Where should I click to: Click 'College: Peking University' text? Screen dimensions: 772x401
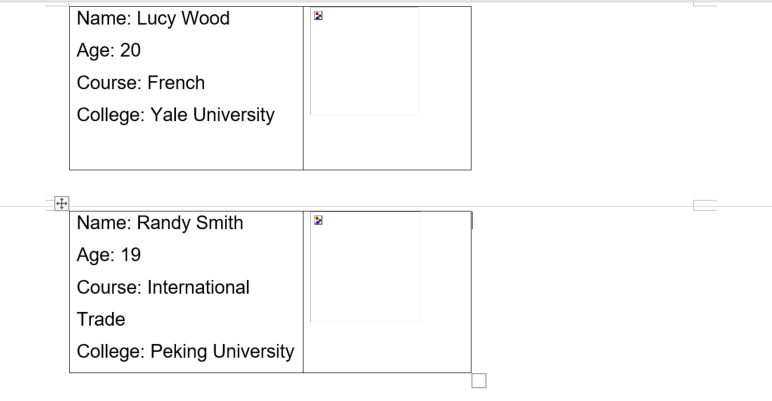click(186, 351)
